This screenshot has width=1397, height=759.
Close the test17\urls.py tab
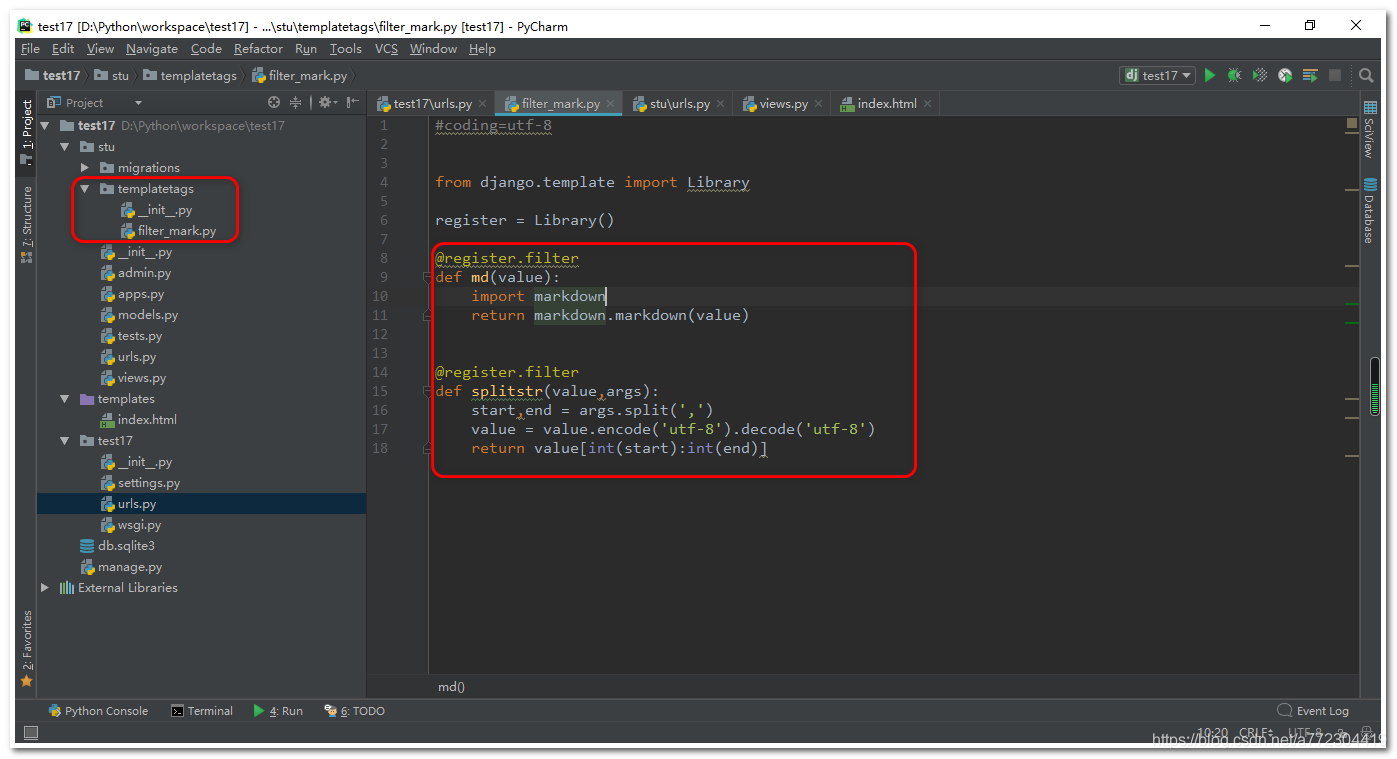482,104
